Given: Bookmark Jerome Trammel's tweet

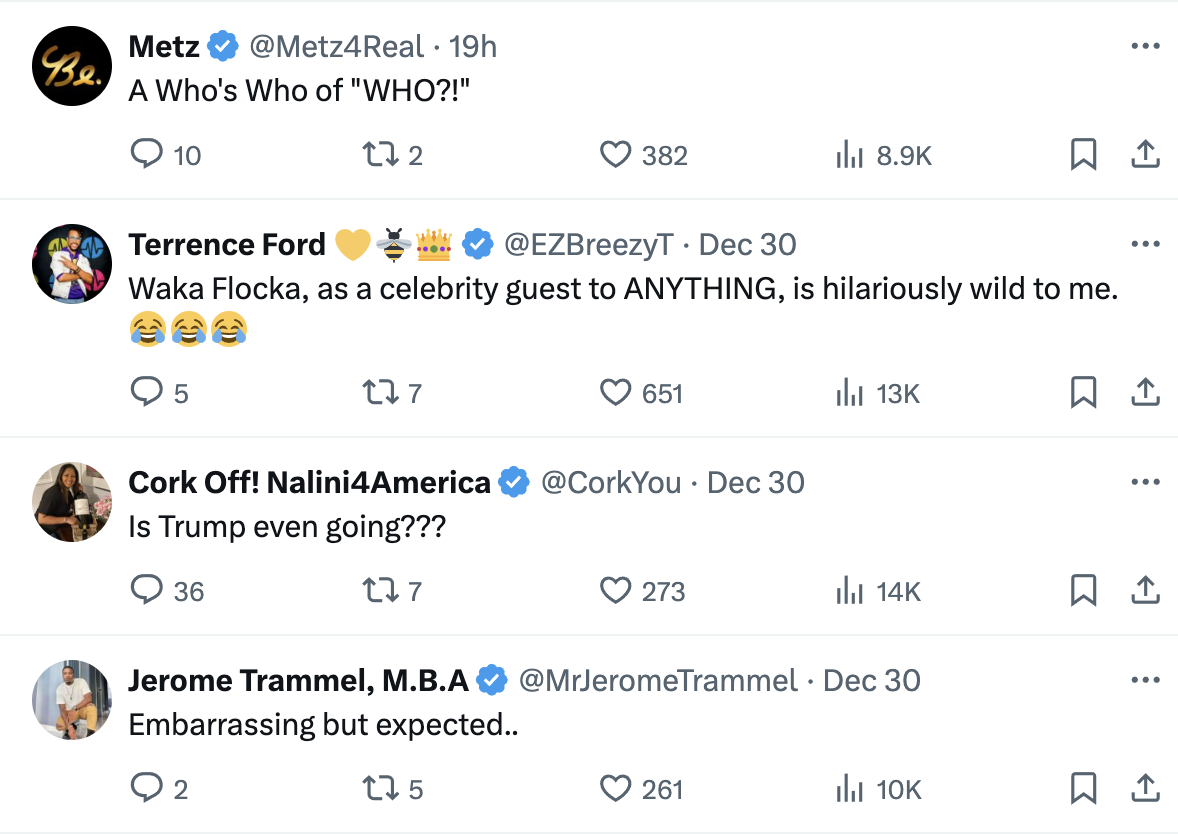Looking at the screenshot, I should pos(1083,788).
